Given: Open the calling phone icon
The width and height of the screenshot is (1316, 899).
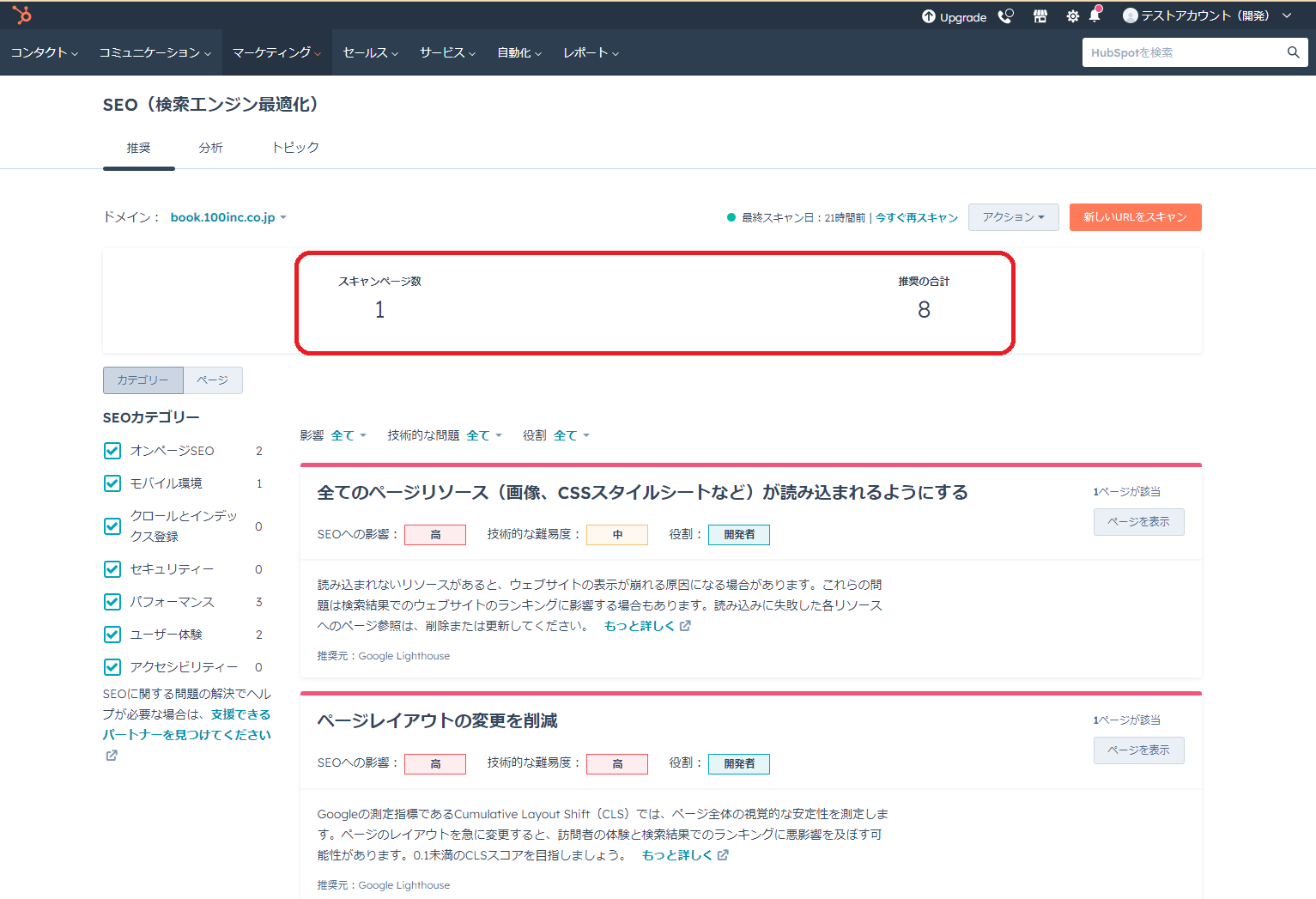Looking at the screenshot, I should click(1006, 16).
